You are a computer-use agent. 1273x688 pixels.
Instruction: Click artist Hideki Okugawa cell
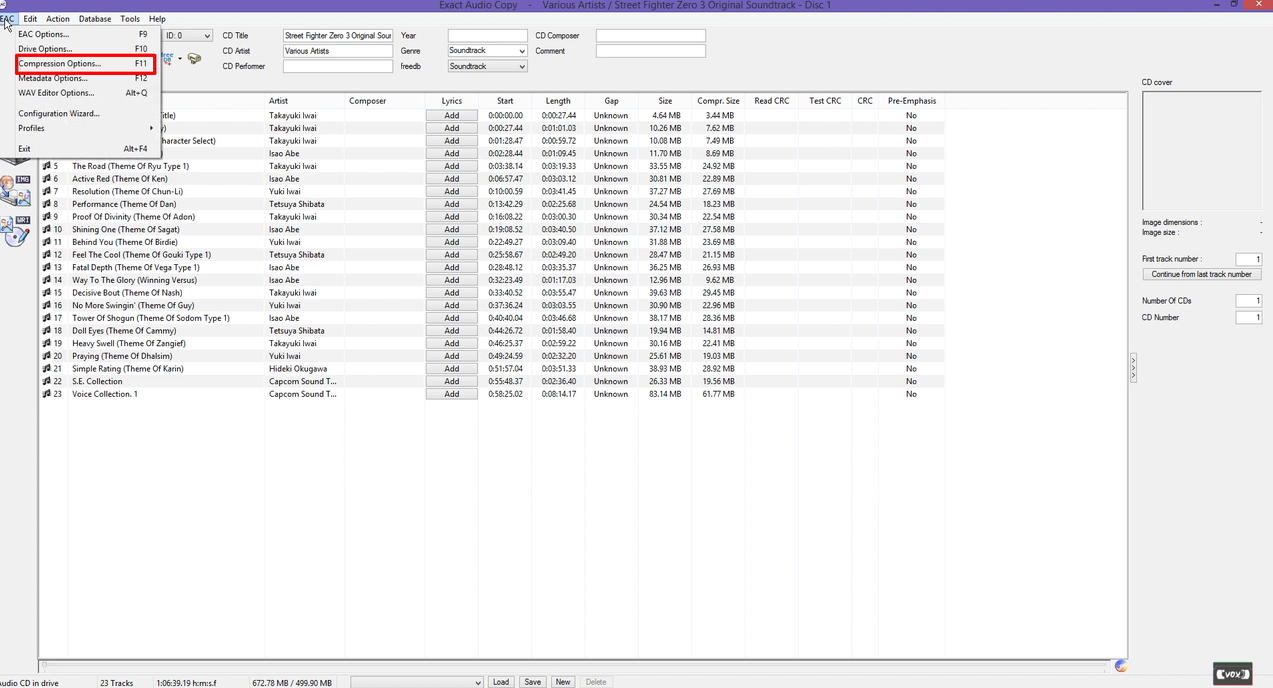(298, 369)
